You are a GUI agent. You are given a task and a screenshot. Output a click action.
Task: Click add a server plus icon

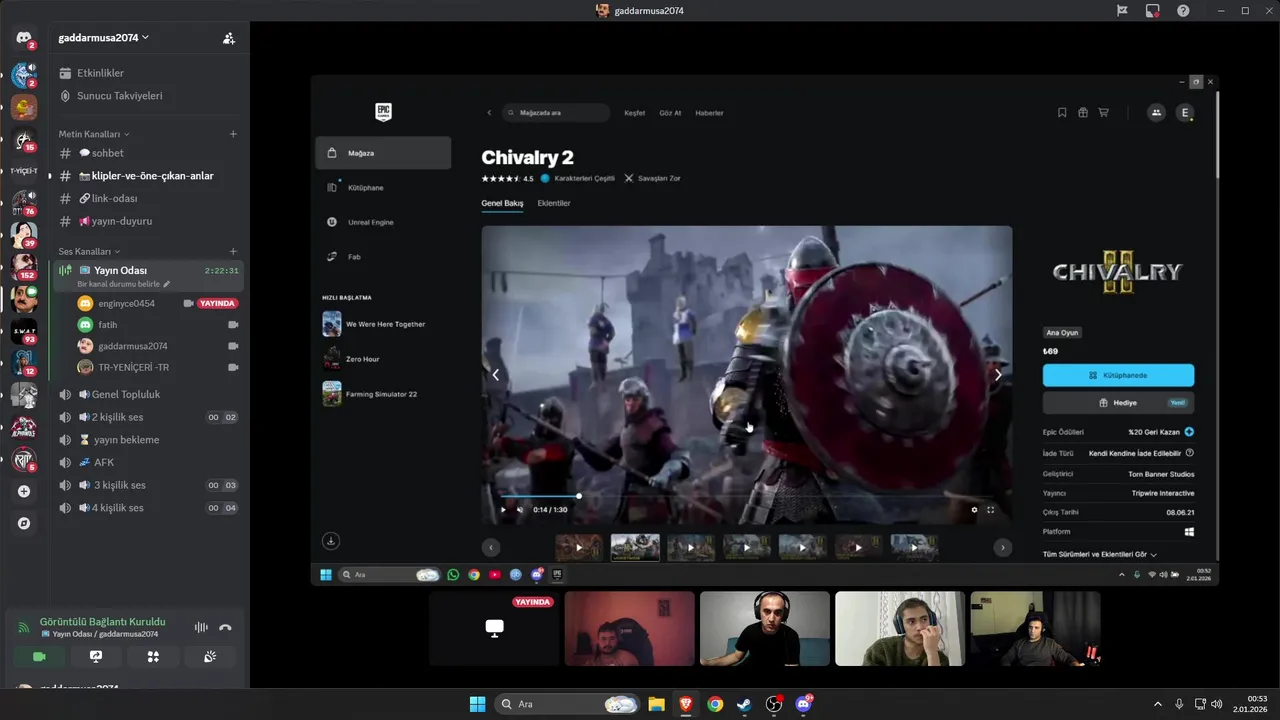(x=24, y=491)
